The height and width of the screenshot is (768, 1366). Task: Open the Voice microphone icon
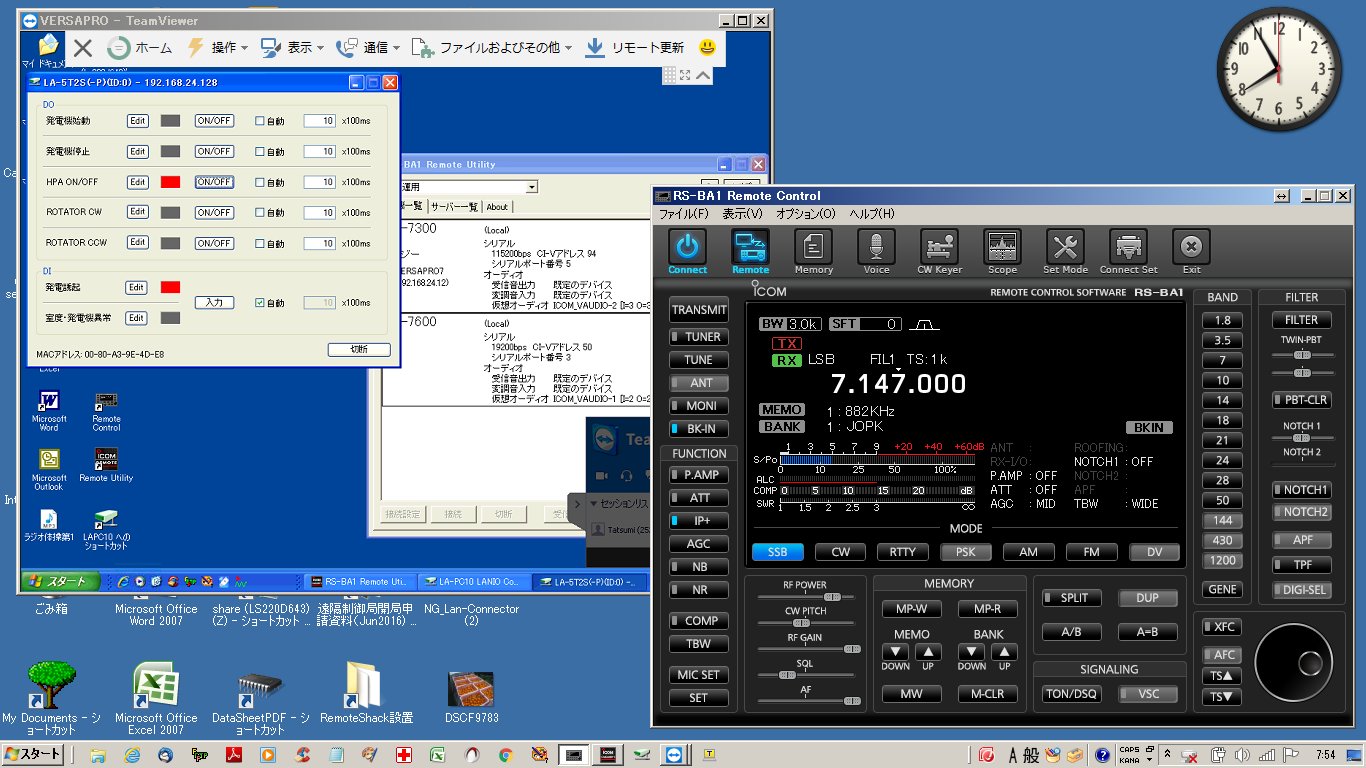pos(876,247)
